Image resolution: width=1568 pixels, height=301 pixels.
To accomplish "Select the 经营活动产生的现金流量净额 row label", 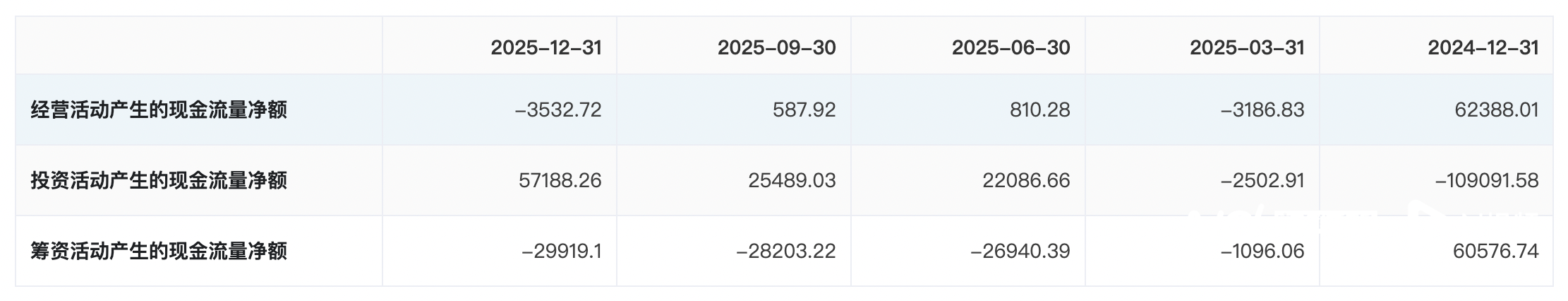I will tap(159, 110).
